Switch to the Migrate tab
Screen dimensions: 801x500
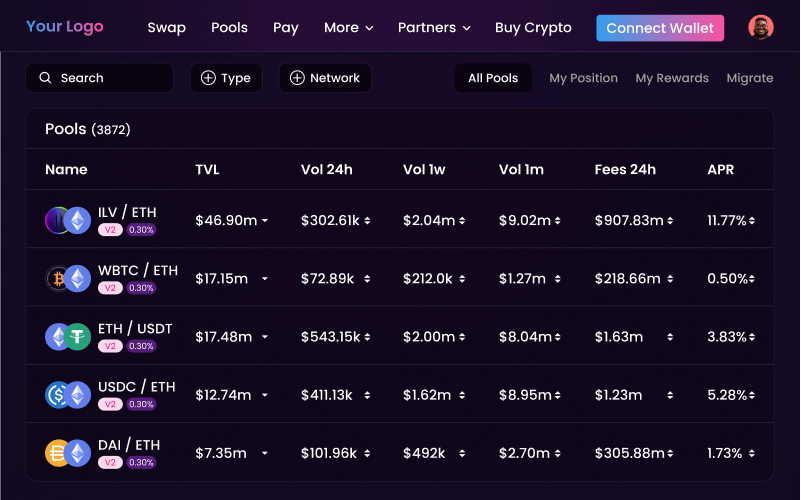point(750,78)
